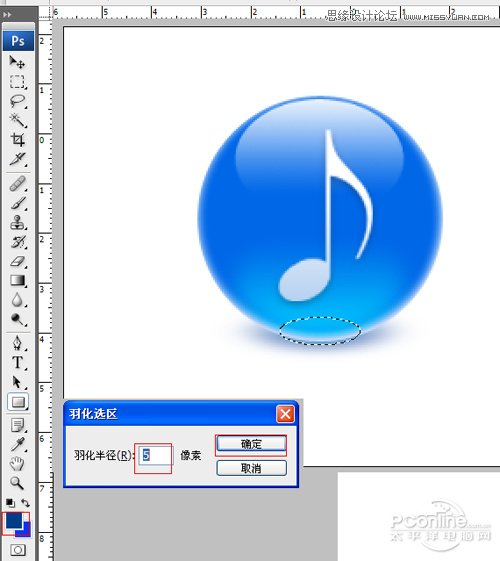The height and width of the screenshot is (561, 500).
Task: Open the foreground color picker
Action: point(13,521)
